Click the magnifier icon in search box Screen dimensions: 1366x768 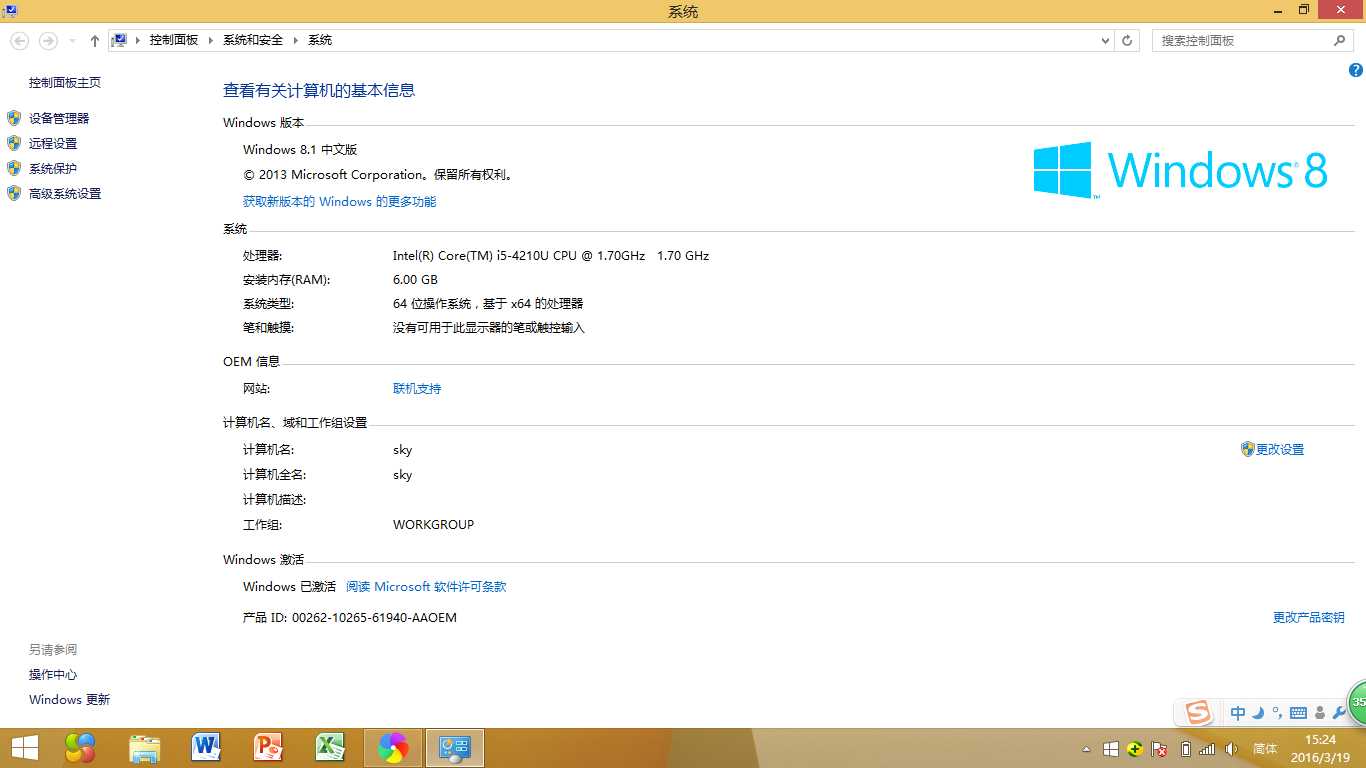1340,40
